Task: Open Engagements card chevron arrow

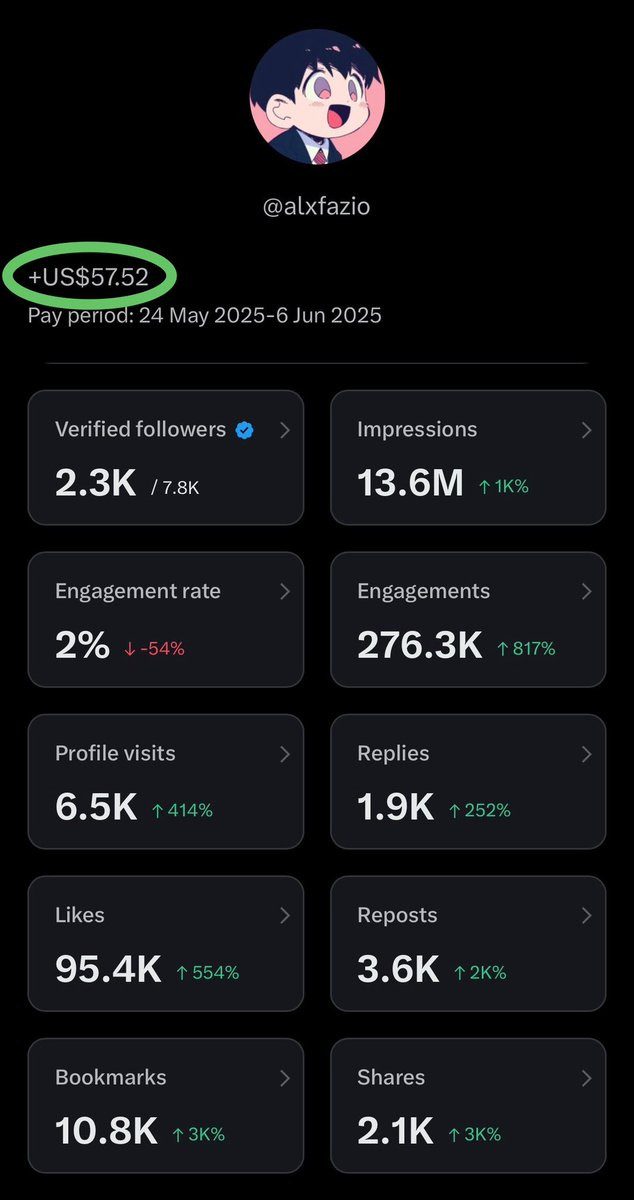Action: pos(586,592)
